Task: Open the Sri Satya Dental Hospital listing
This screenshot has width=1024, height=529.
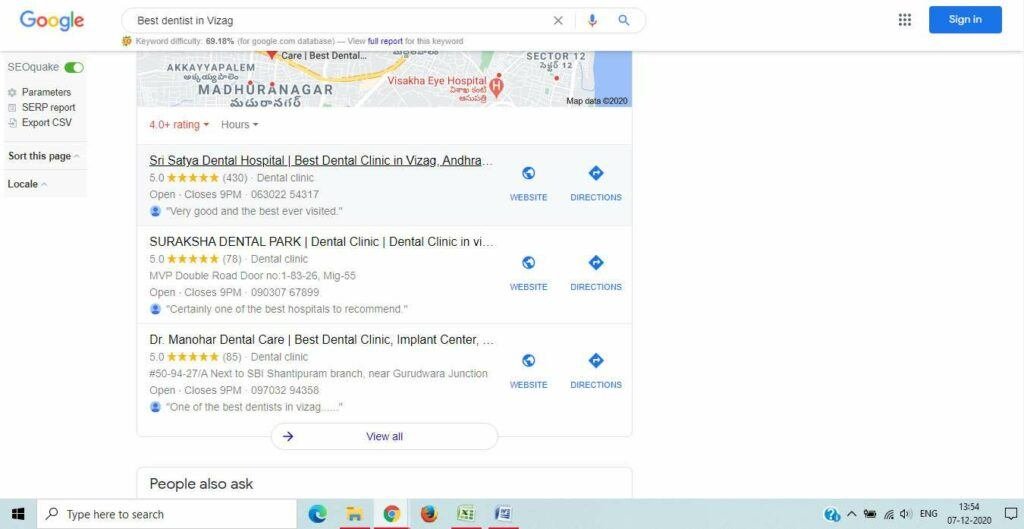Action: pyautogui.click(x=321, y=161)
